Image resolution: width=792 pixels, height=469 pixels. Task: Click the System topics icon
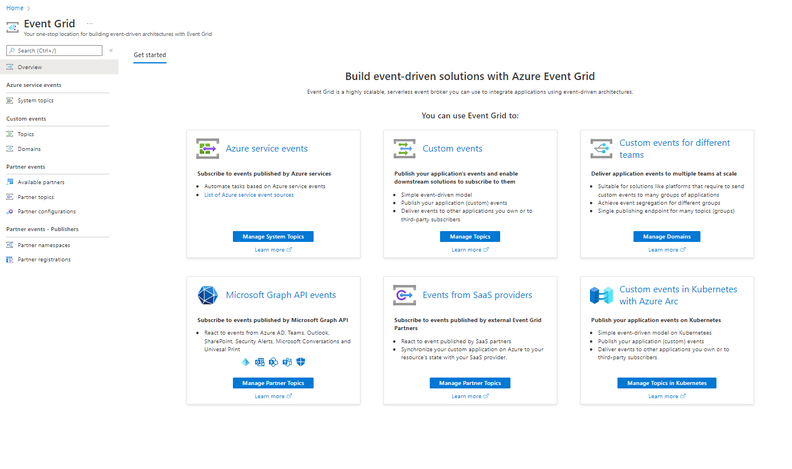pyautogui.click(x=10, y=100)
